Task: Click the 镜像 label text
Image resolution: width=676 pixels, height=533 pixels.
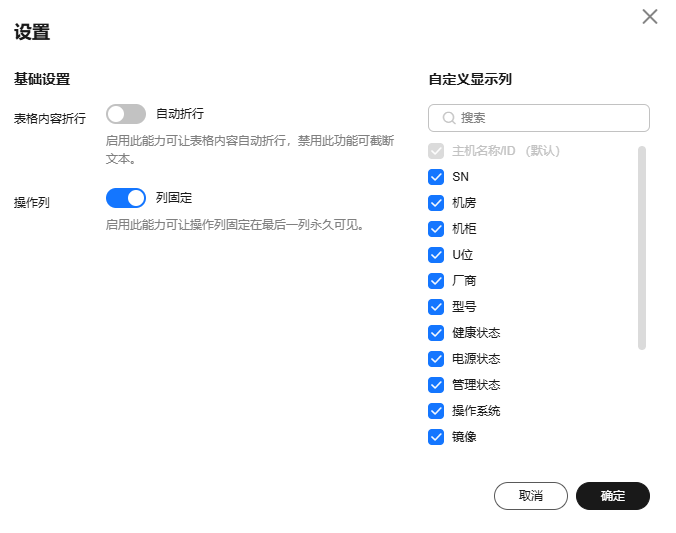Action: click(x=464, y=437)
